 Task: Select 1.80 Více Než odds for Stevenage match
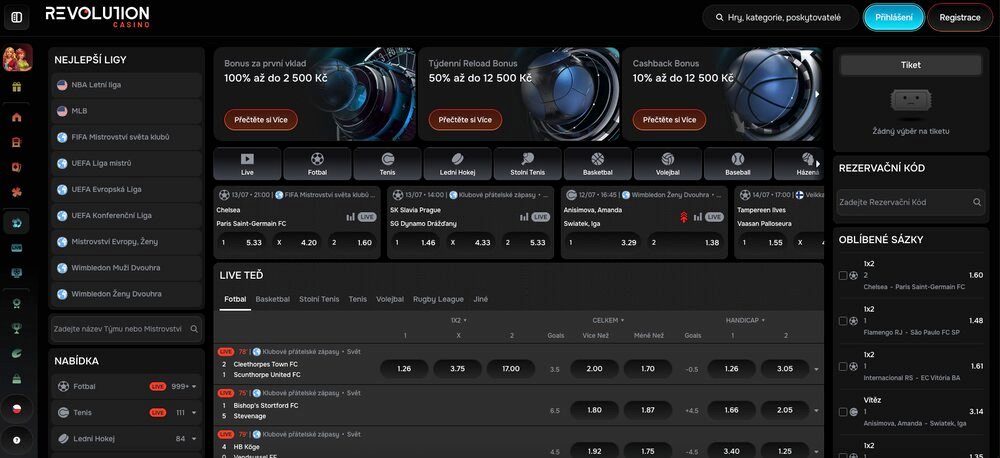coord(594,410)
